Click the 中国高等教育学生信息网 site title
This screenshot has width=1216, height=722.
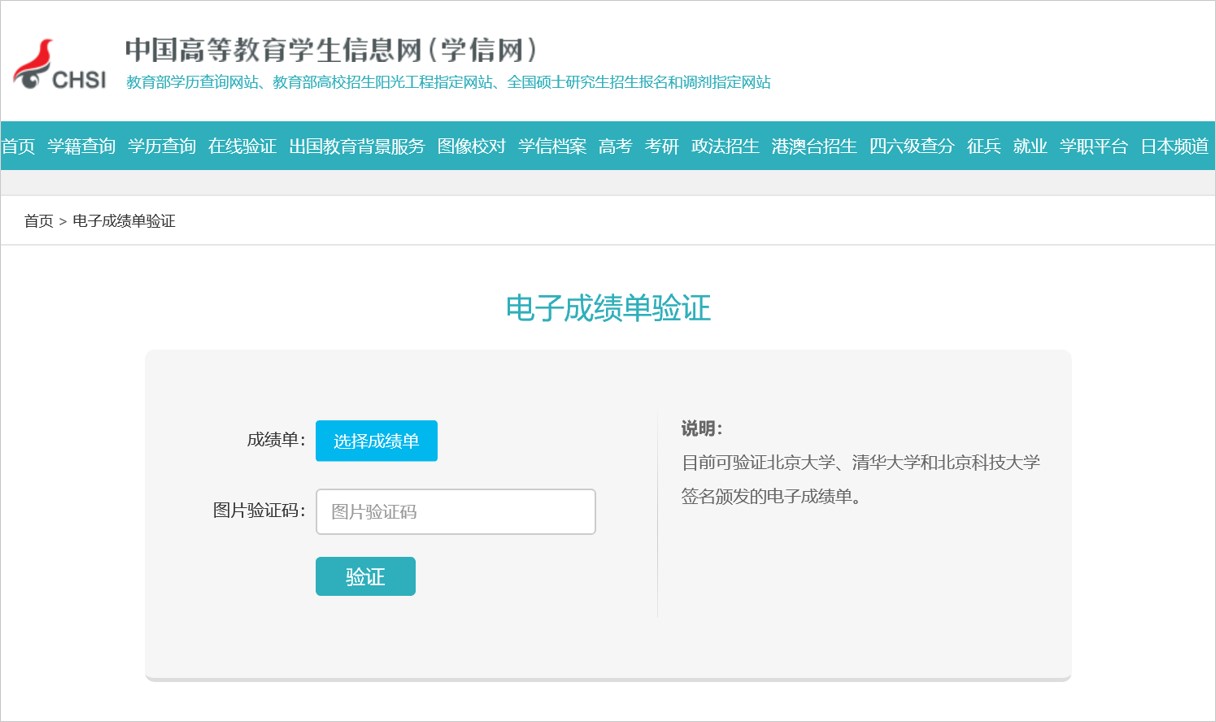coord(333,50)
